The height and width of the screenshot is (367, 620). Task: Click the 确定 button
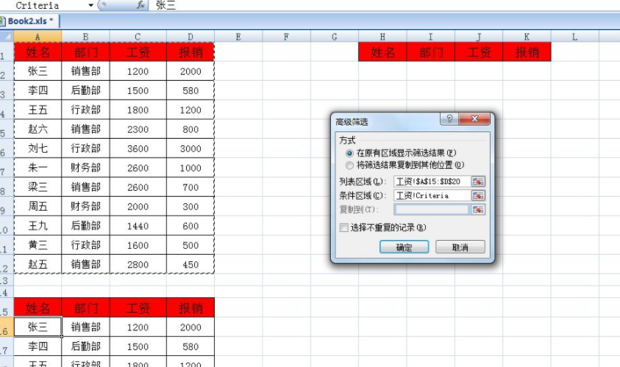(x=404, y=247)
